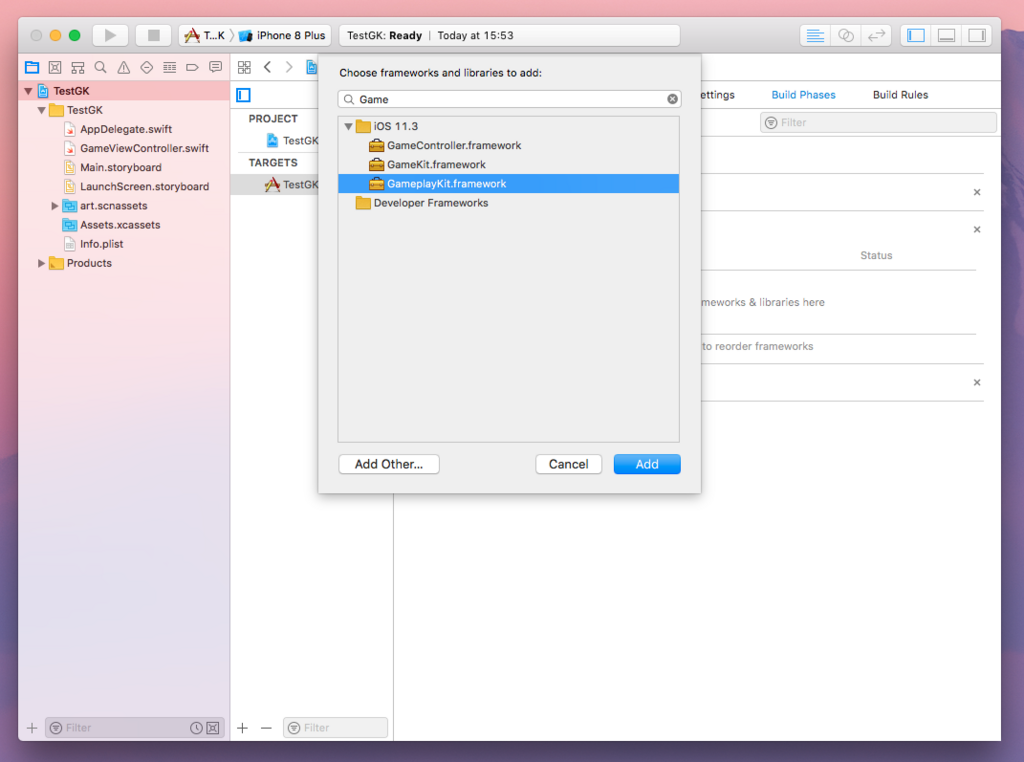Select LaunchScreen.storyboard file

coord(144,186)
